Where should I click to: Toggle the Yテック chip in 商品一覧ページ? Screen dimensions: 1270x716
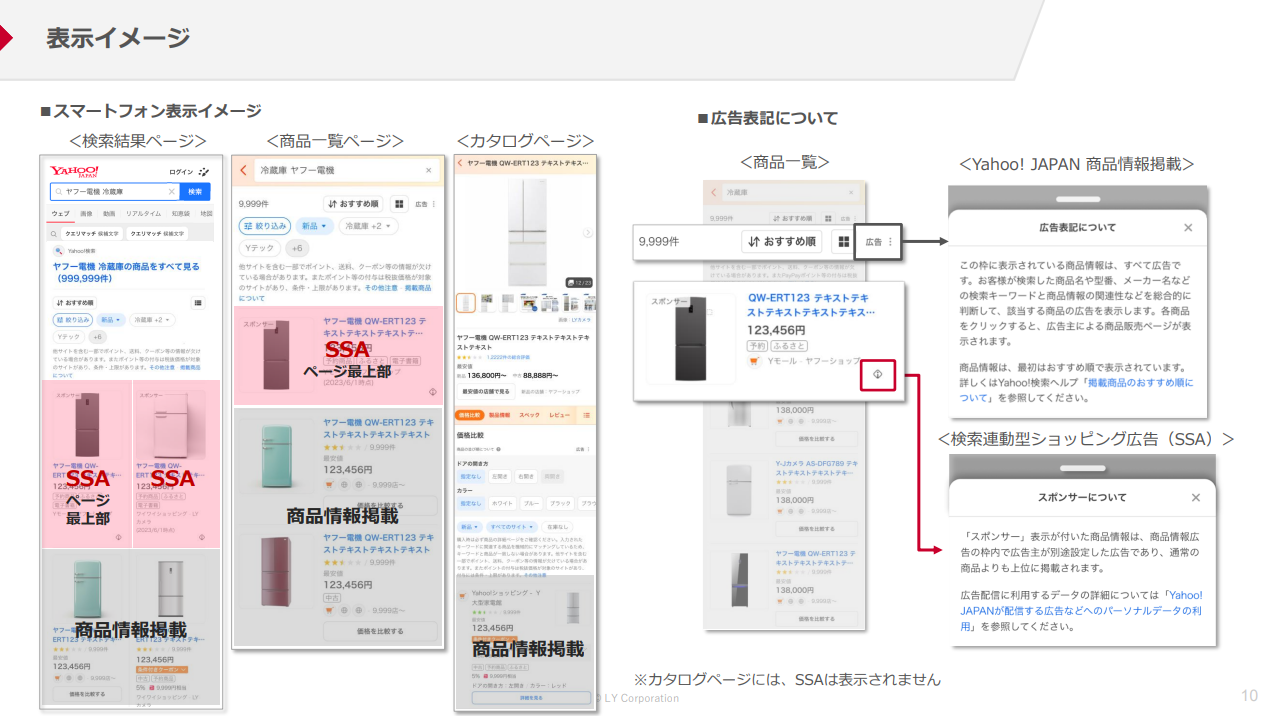pyautogui.click(x=259, y=248)
